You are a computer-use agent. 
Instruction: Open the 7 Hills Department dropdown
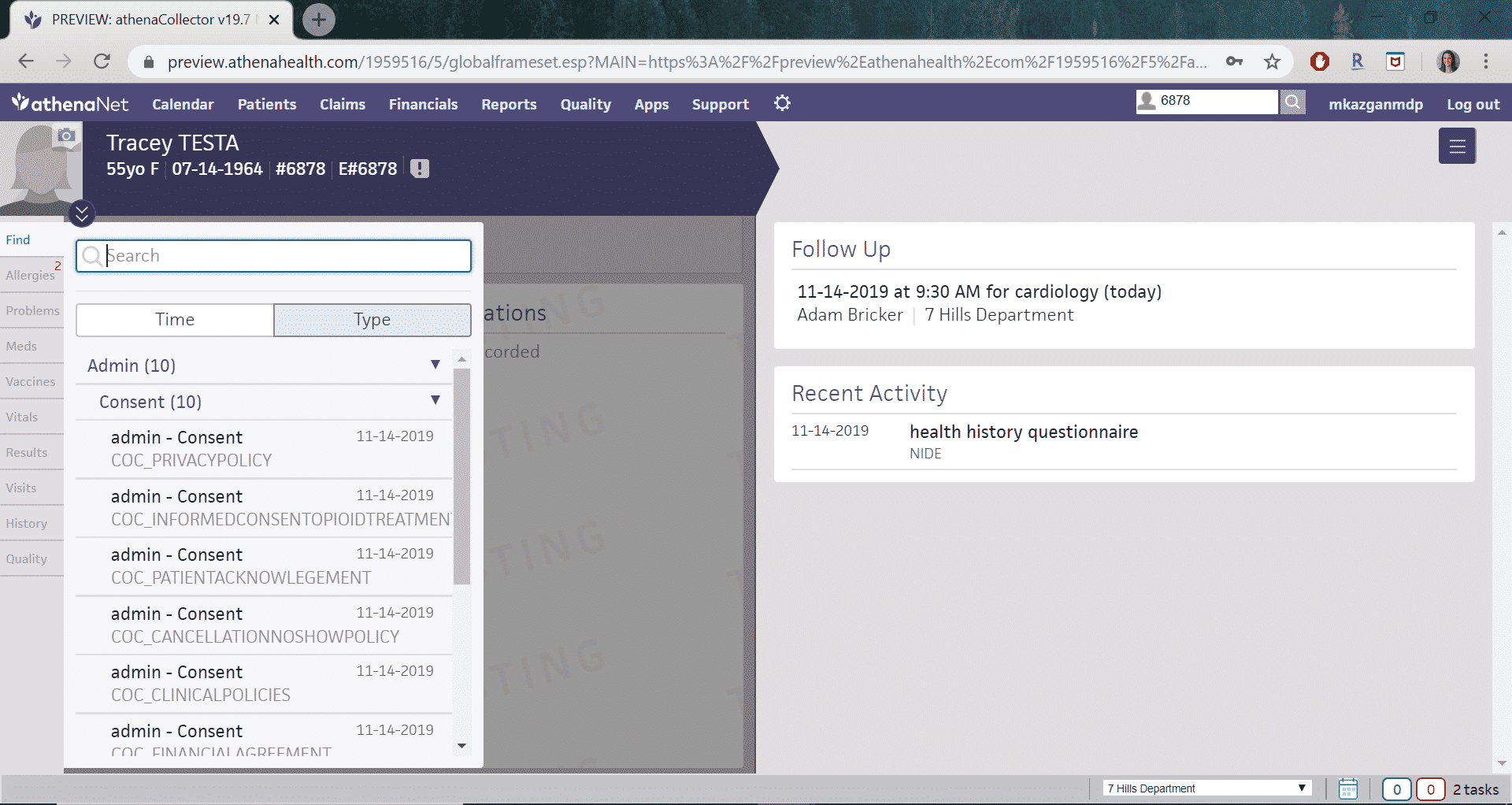point(1206,788)
